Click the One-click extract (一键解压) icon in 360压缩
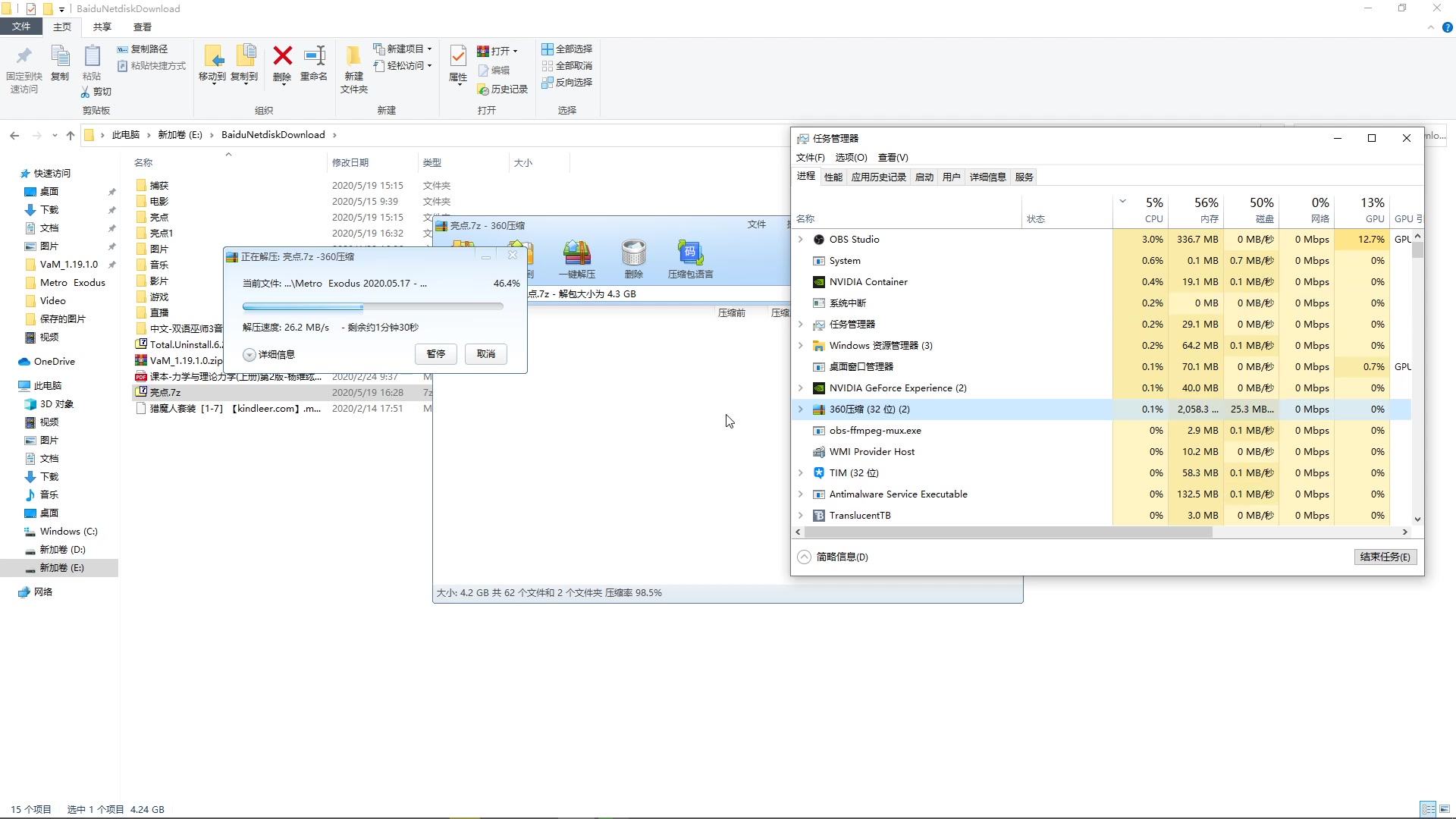This screenshot has width=1456, height=819. (577, 253)
